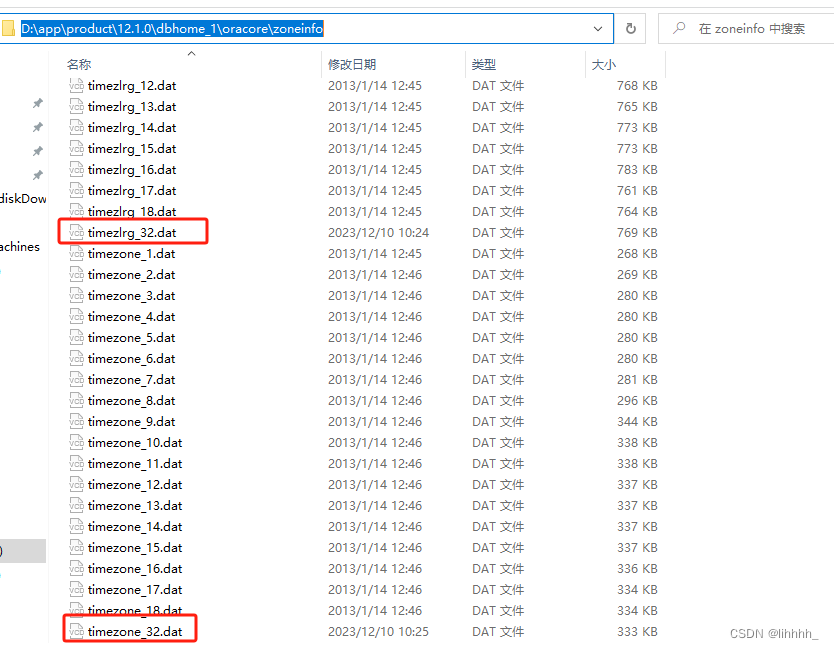Click the file icon of timezone_13.dat
Viewport: 834px width, 649px height.
coord(77,506)
